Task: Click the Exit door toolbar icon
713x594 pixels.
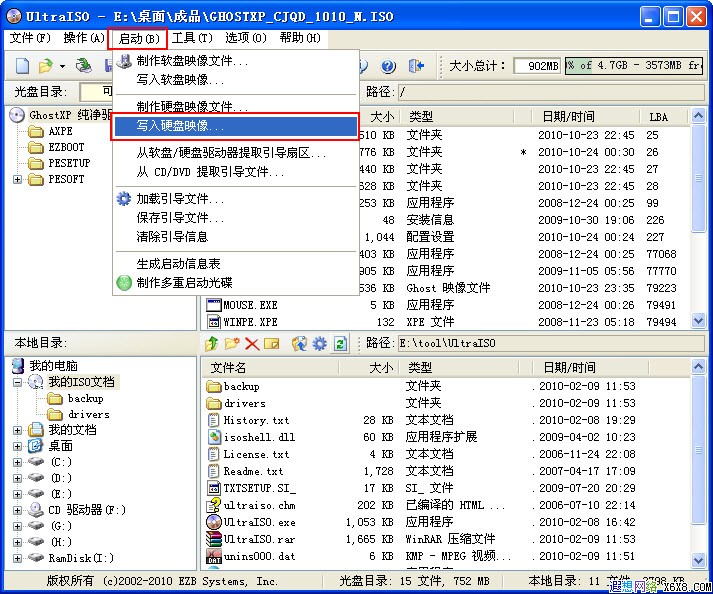Action: pos(416,66)
